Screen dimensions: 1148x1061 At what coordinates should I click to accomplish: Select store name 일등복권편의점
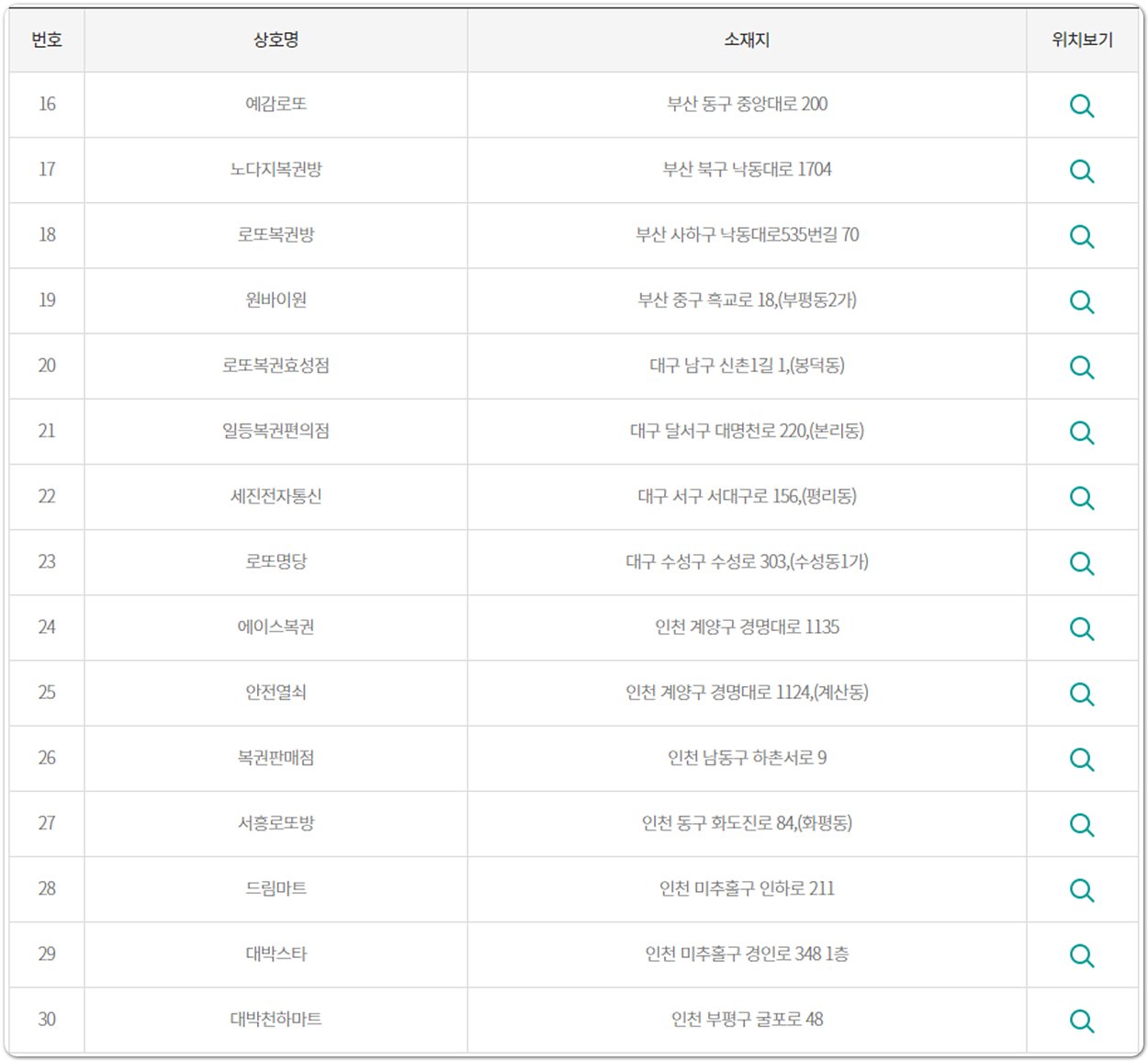point(276,430)
